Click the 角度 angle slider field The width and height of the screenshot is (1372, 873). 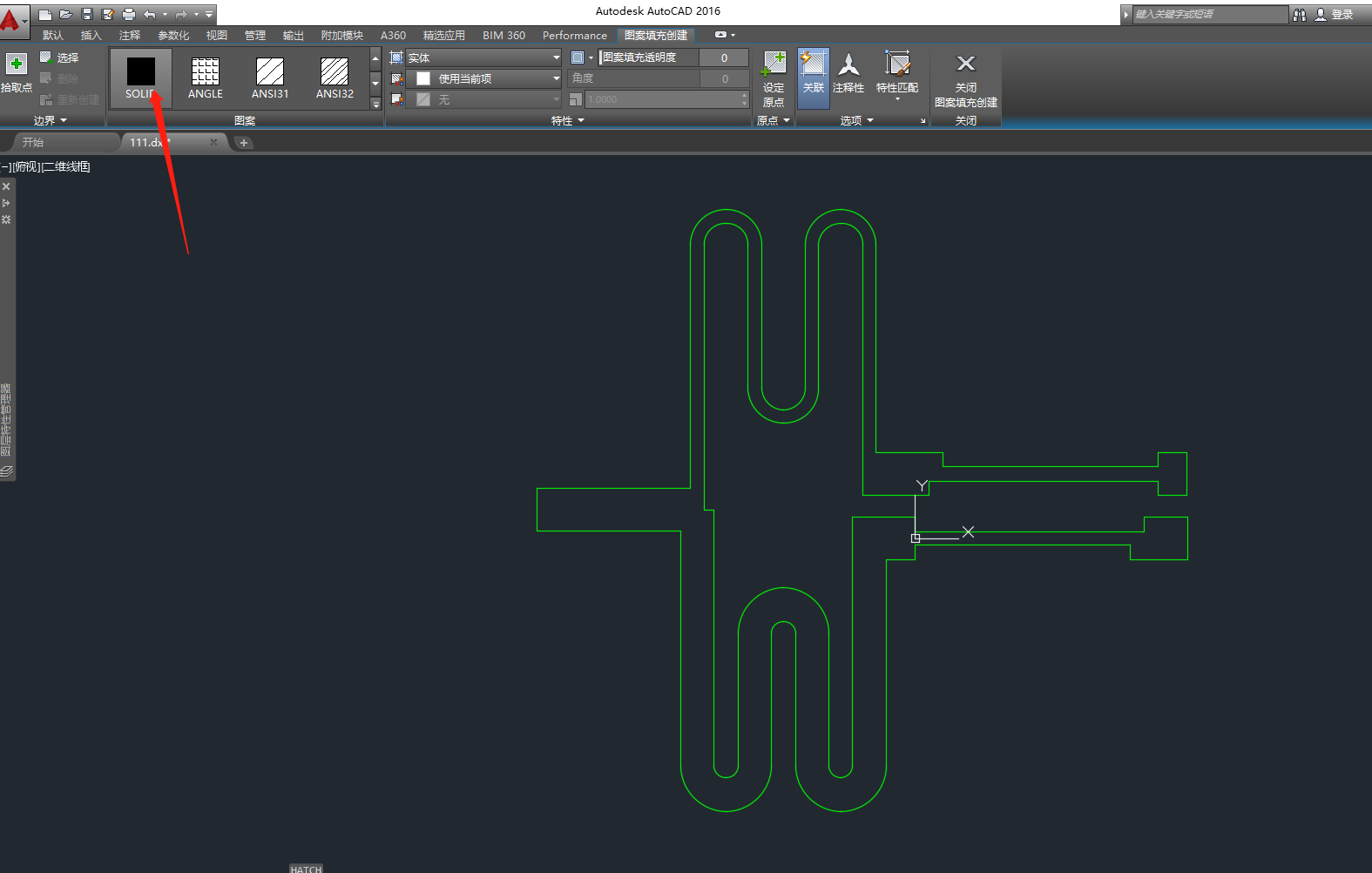point(634,78)
